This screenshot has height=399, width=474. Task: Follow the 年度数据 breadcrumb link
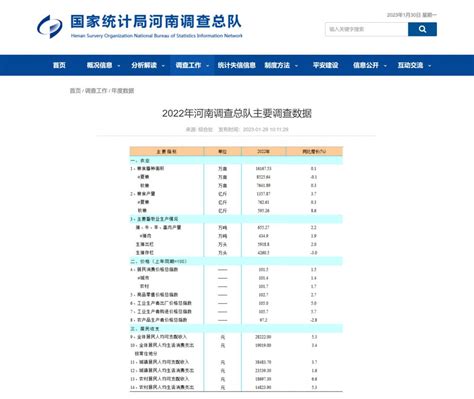tap(123, 91)
